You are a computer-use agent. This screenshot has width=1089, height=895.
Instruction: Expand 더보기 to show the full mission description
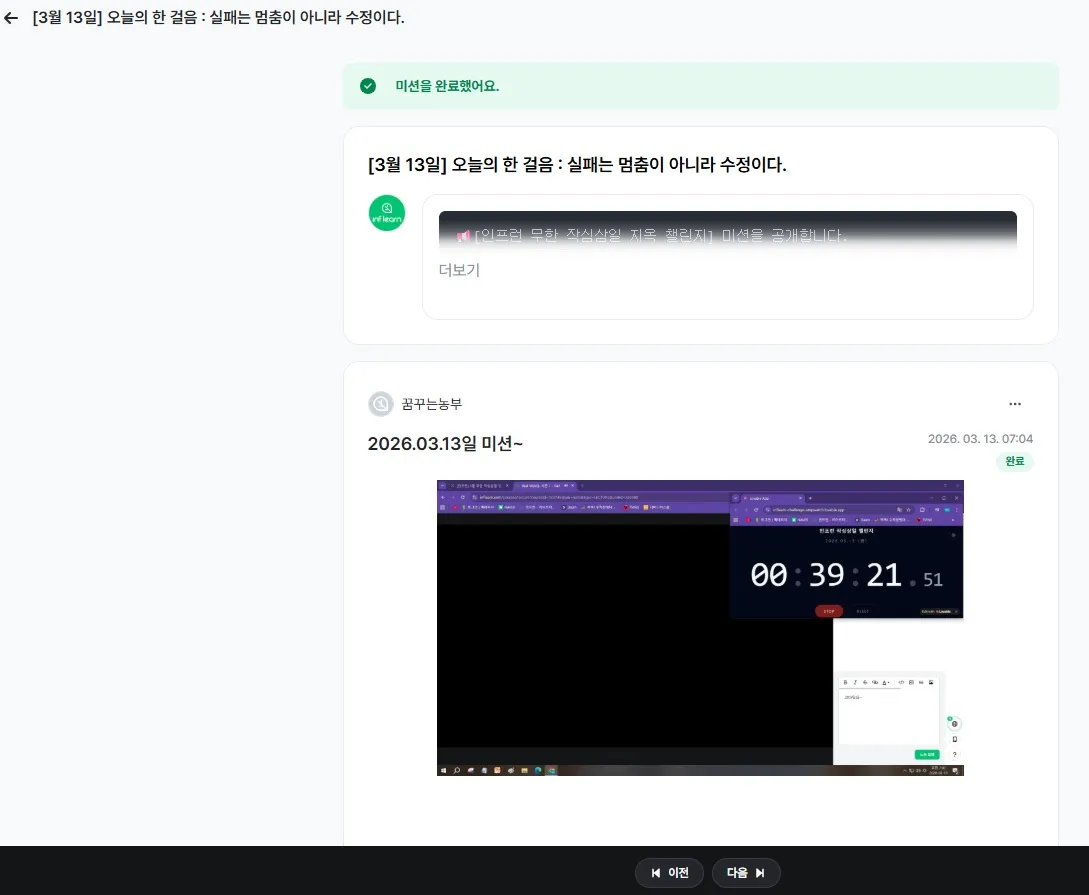tap(459, 270)
